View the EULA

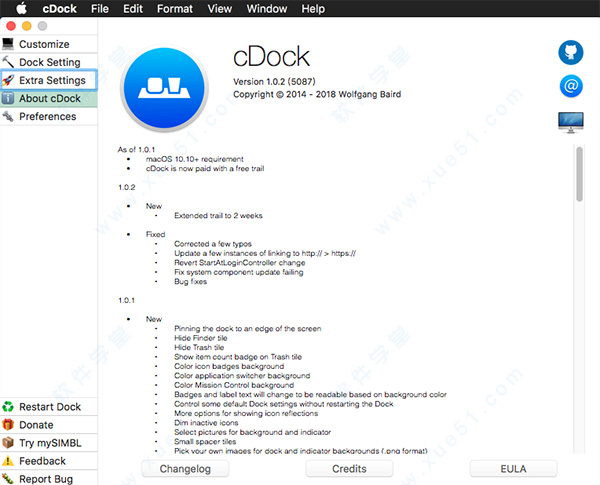click(513, 469)
